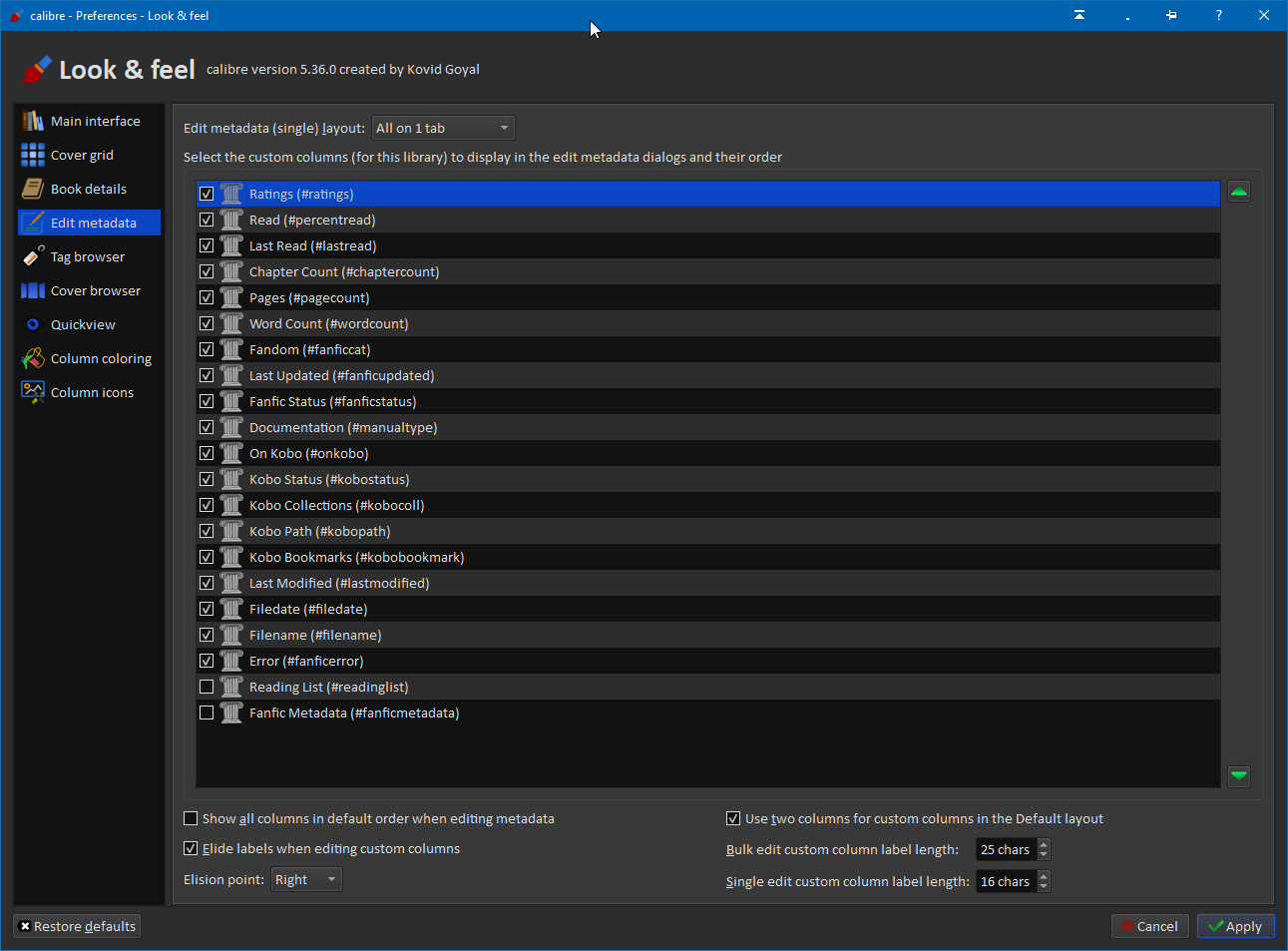Image resolution: width=1288 pixels, height=951 pixels.
Task: Click the column icon beside Last Read
Action: pos(231,245)
